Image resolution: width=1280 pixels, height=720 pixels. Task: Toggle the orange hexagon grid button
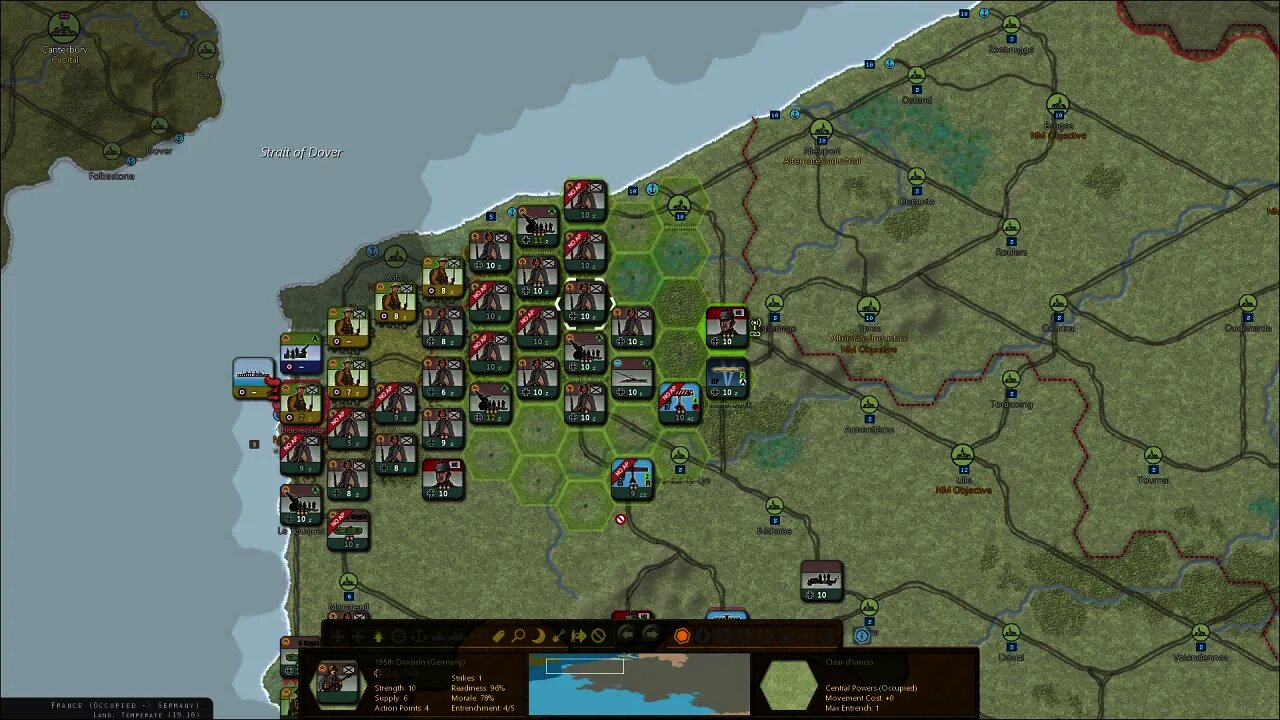[x=682, y=636]
